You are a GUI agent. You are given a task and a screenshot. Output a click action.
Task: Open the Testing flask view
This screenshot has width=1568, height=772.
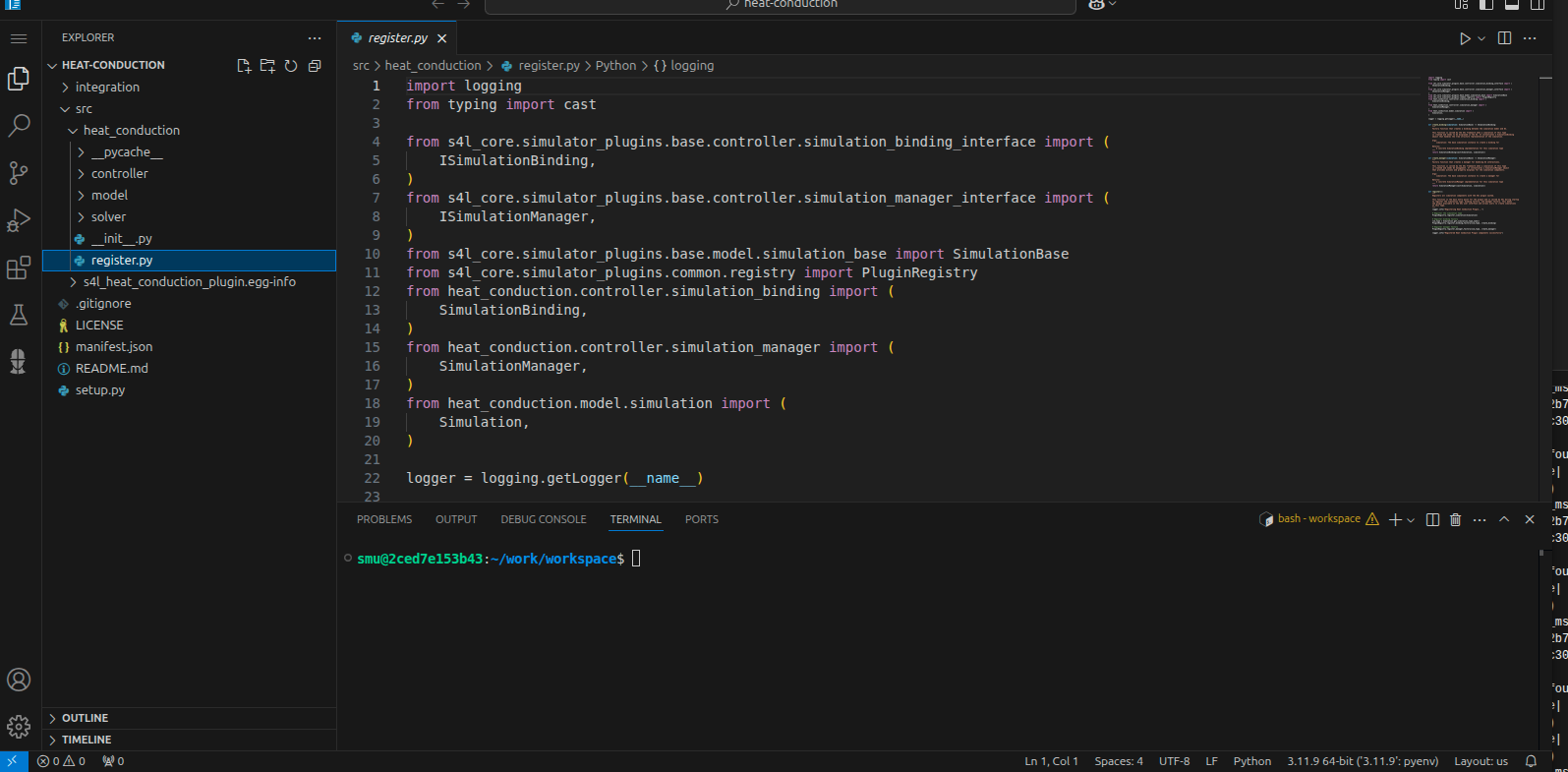click(19, 315)
